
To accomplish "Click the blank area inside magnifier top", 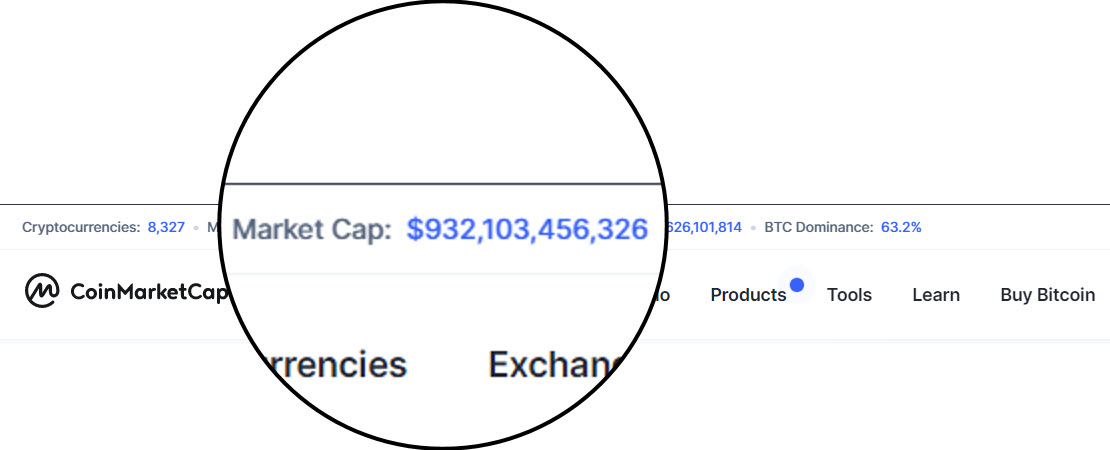I will 443,99.
